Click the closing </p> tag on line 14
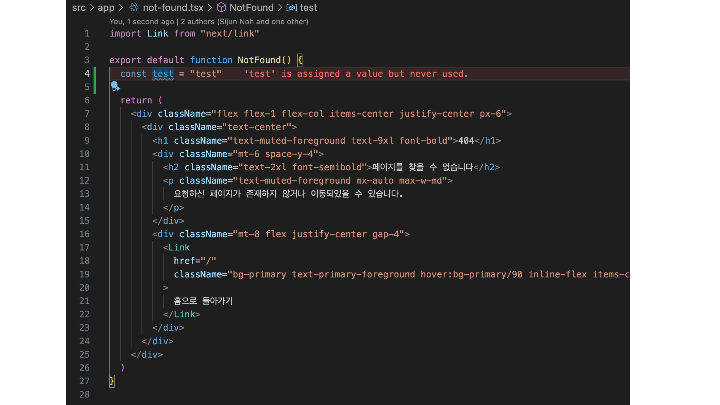 pos(174,208)
